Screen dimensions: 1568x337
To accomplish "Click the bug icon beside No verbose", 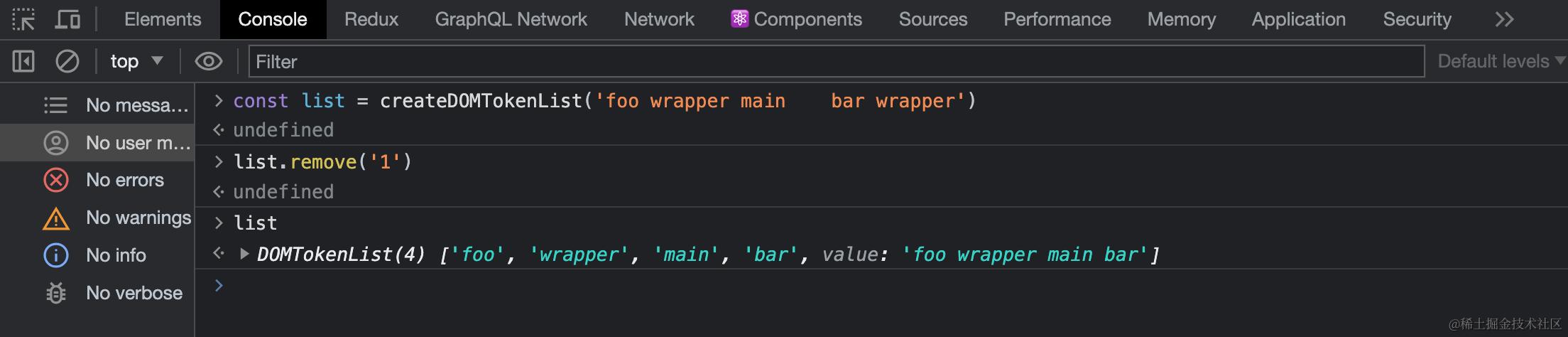I will 56,293.
